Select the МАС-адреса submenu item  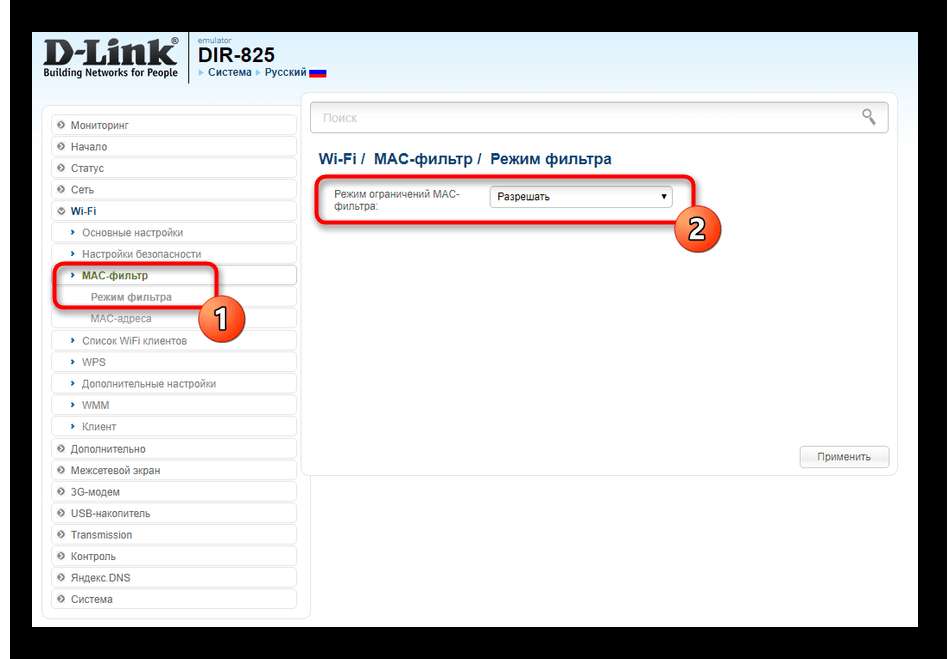pyautogui.click(x=174, y=318)
